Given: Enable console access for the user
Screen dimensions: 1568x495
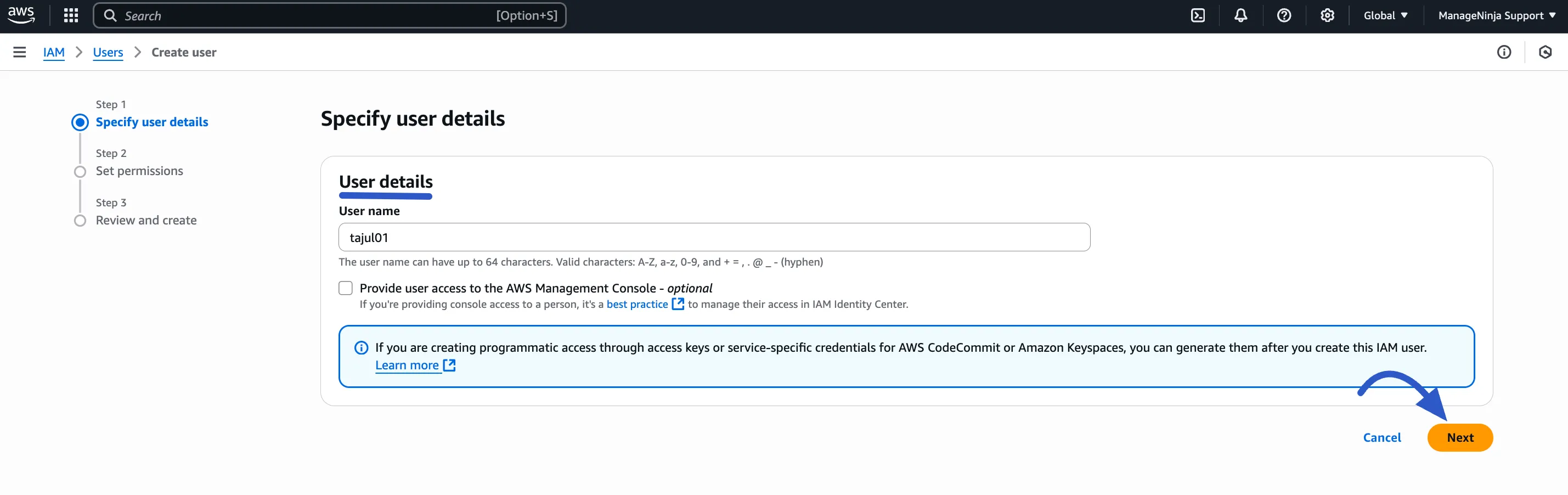Looking at the screenshot, I should click(x=345, y=288).
